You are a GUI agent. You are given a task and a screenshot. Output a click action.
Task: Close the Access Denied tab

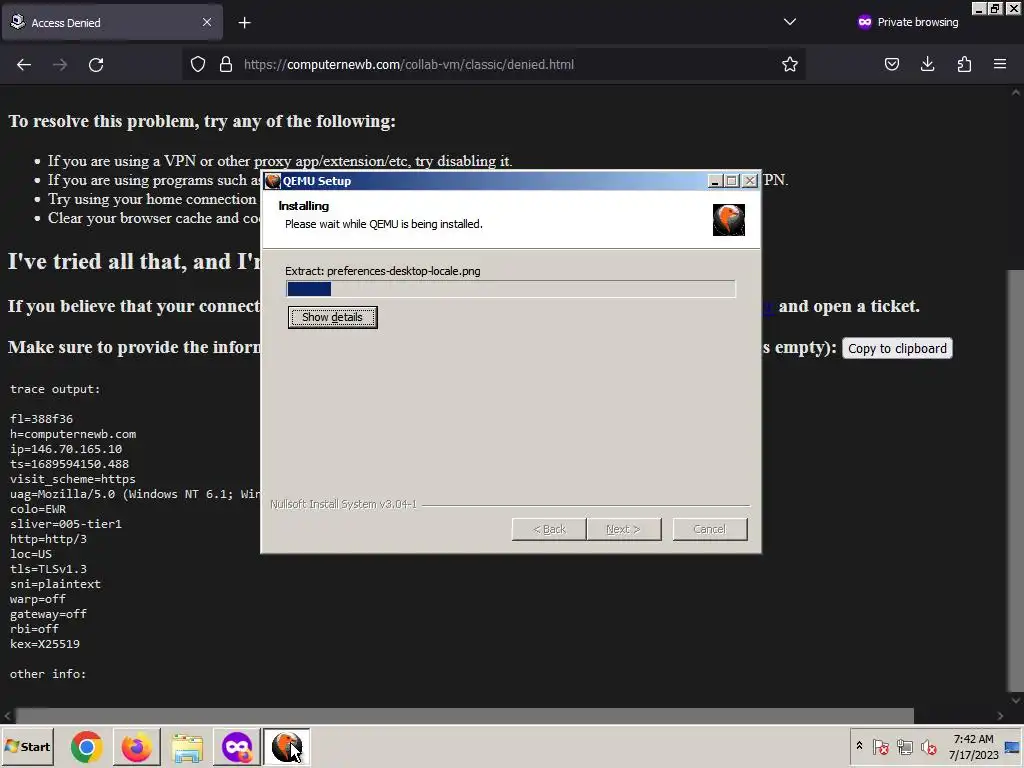207,22
